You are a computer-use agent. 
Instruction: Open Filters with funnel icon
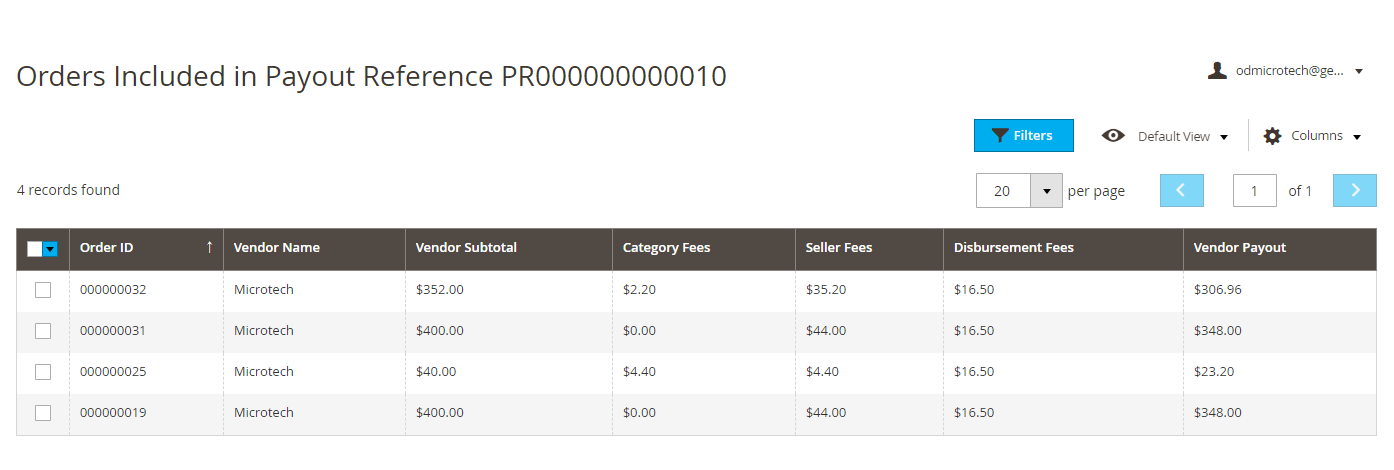pos(1024,136)
